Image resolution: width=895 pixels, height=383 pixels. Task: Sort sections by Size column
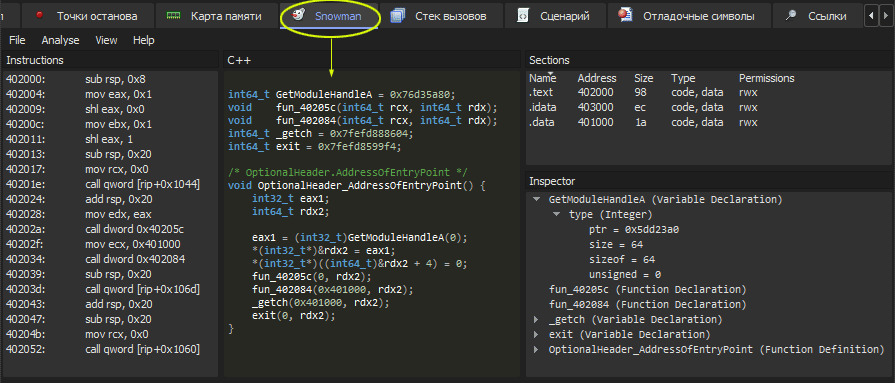coord(643,78)
